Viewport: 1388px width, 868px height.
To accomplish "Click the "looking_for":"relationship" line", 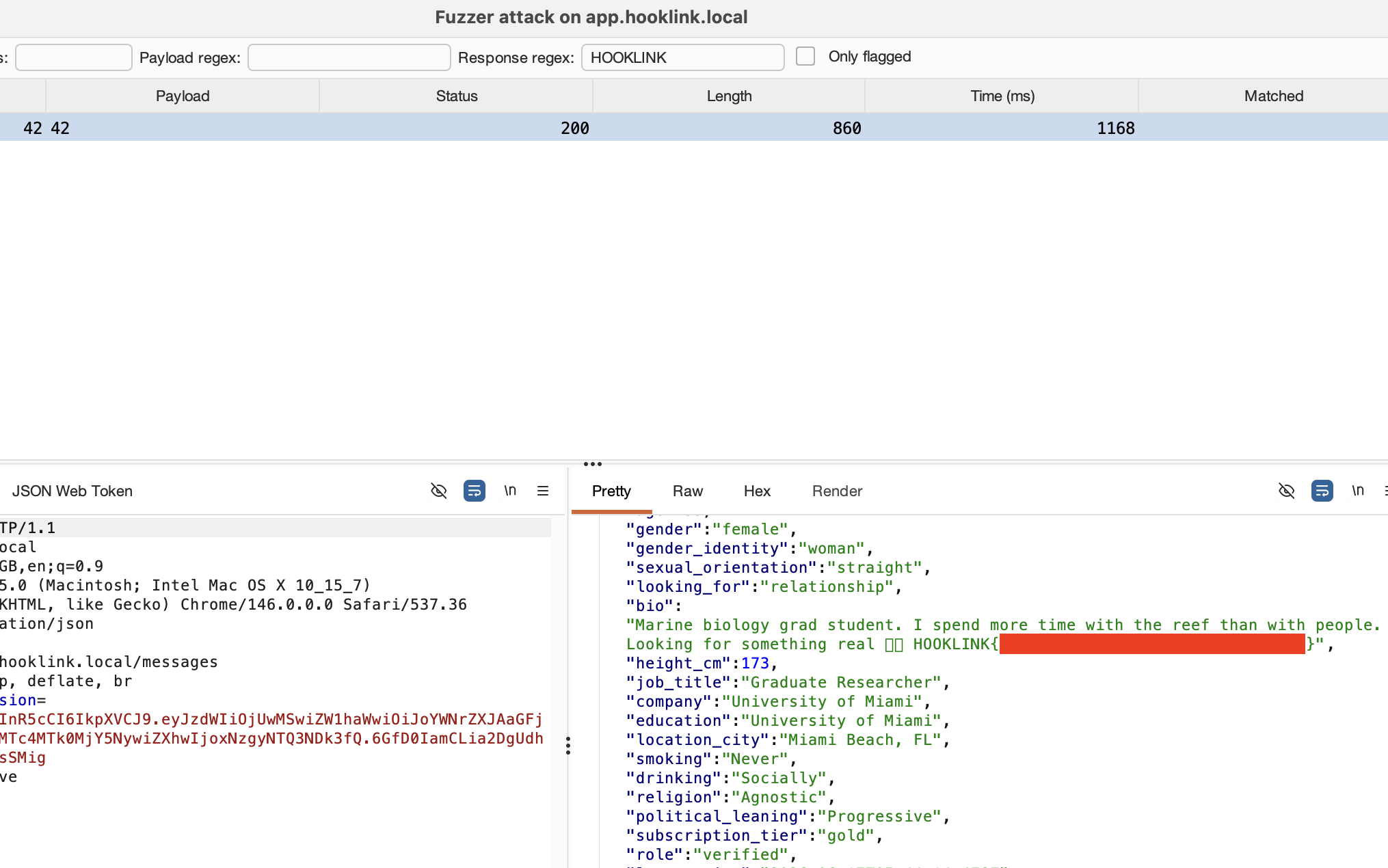I will (764, 586).
